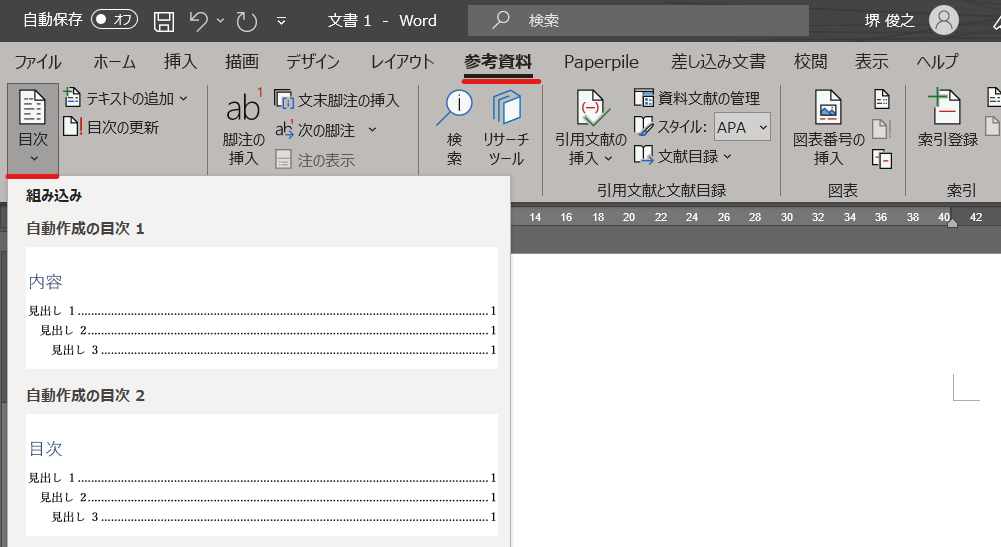Select the 参考資料 tab
Image resolution: width=1001 pixels, height=547 pixels.
[498, 62]
